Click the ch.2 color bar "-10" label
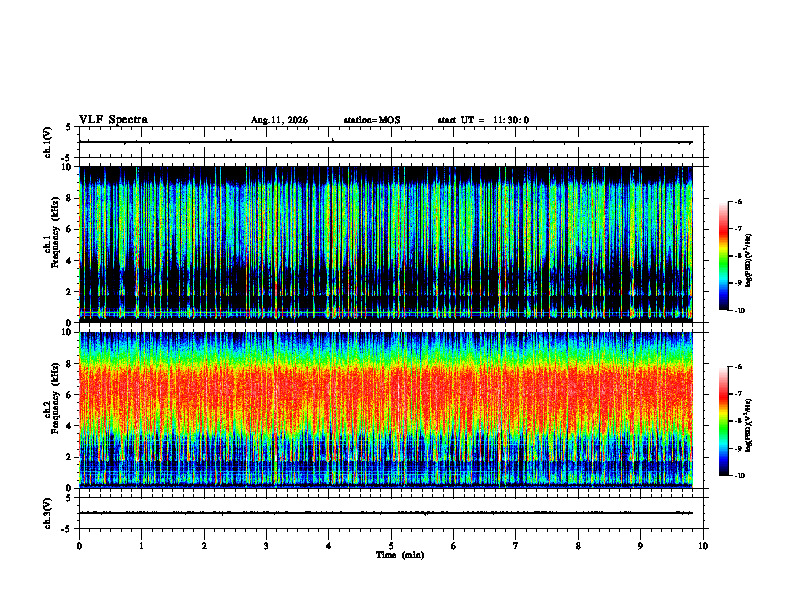 (x=739, y=476)
